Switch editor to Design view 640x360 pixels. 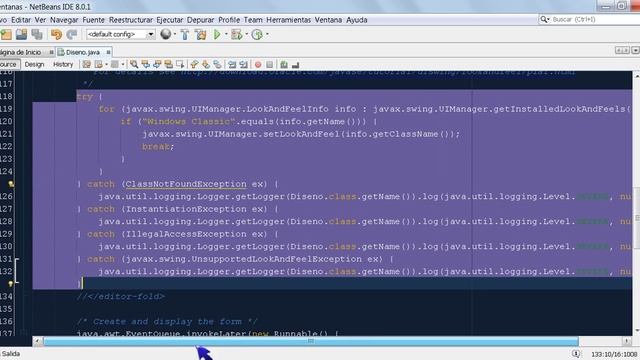click(x=34, y=64)
